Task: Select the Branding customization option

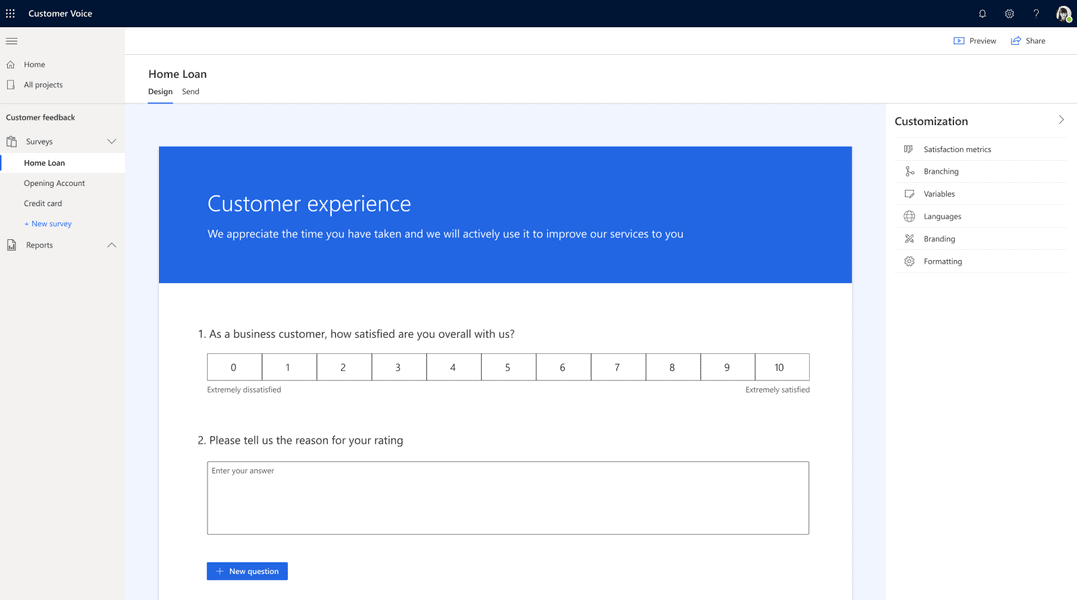Action: tap(937, 238)
